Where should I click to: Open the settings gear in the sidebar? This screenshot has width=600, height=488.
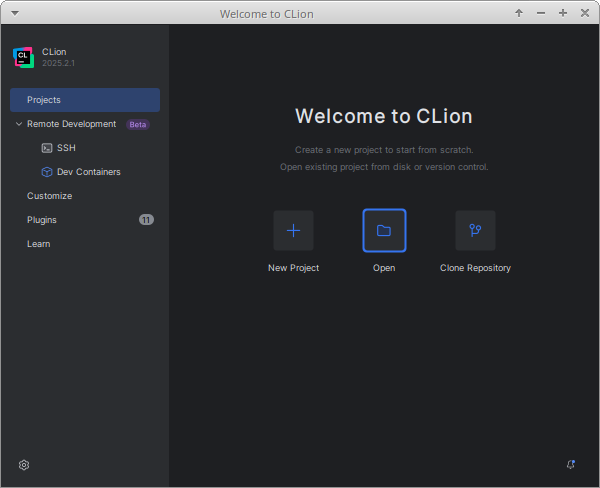tap(24, 465)
